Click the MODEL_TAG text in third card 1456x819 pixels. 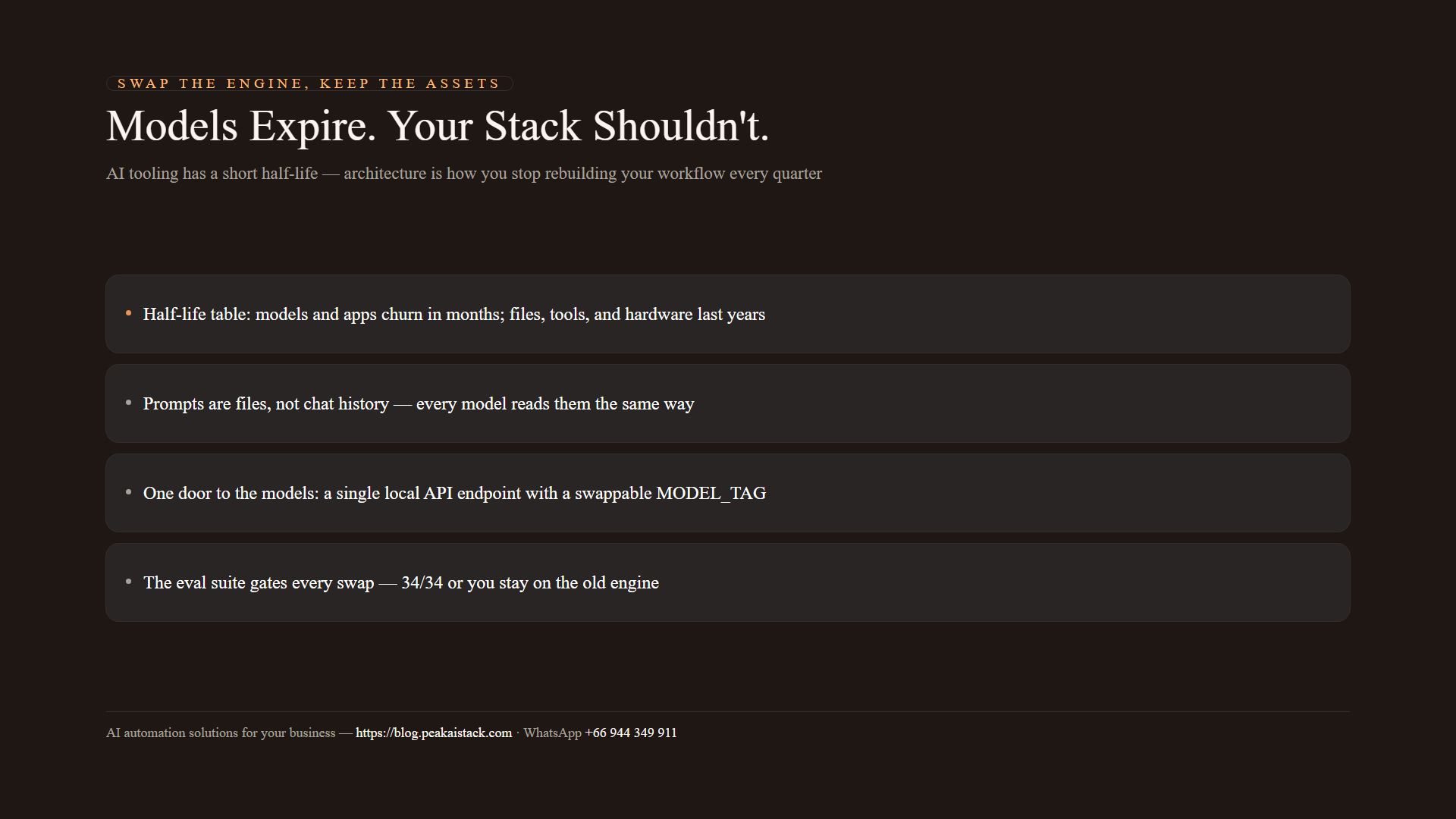[x=711, y=494]
